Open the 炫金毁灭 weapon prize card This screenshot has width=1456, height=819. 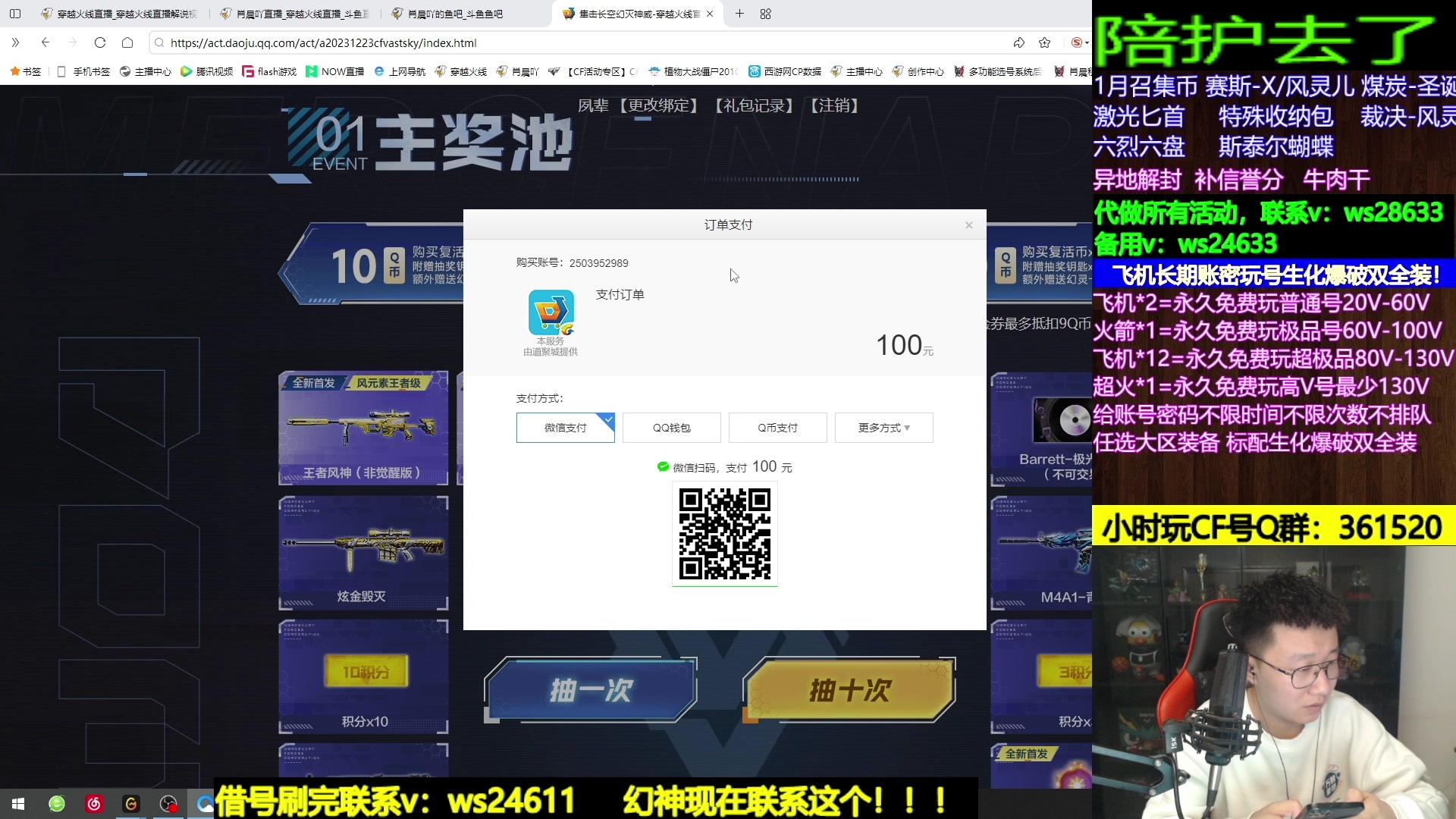click(x=363, y=553)
